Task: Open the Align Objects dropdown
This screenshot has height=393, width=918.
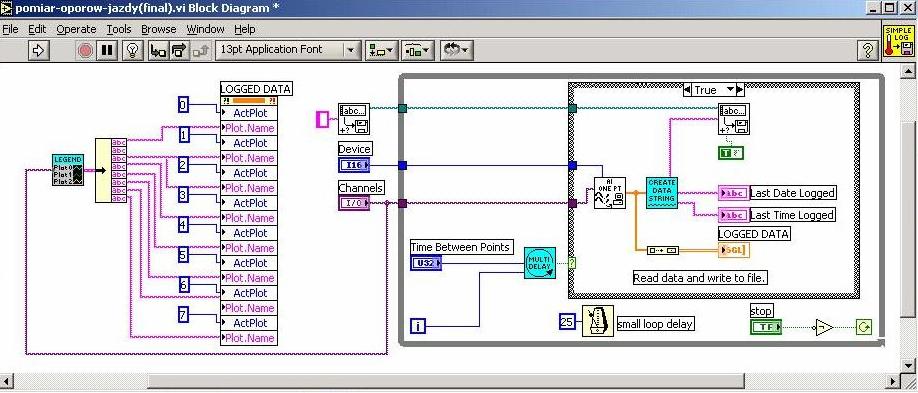Action: pyautogui.click(x=382, y=50)
